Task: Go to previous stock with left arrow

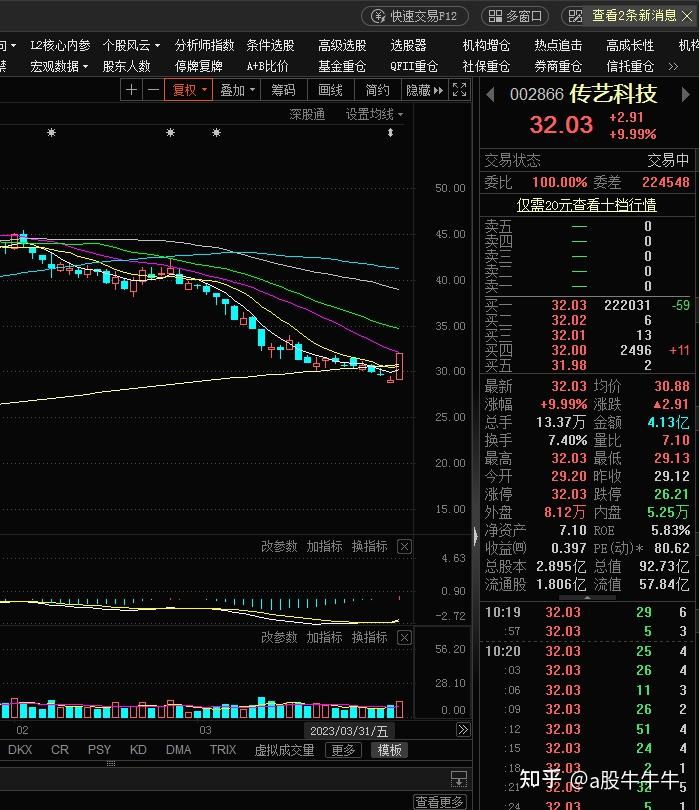Action: pyautogui.click(x=490, y=94)
